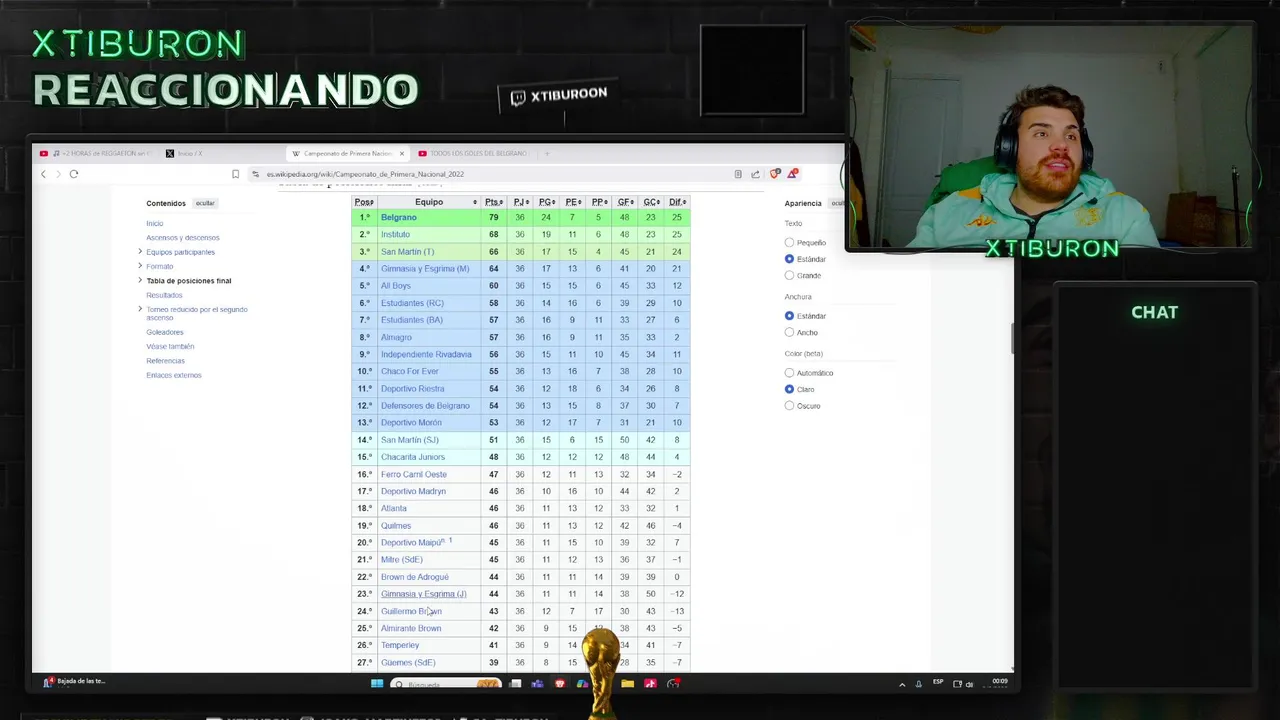Open Gimnasia y Esgrima (M) link
The width and height of the screenshot is (1280, 720).
(x=425, y=269)
